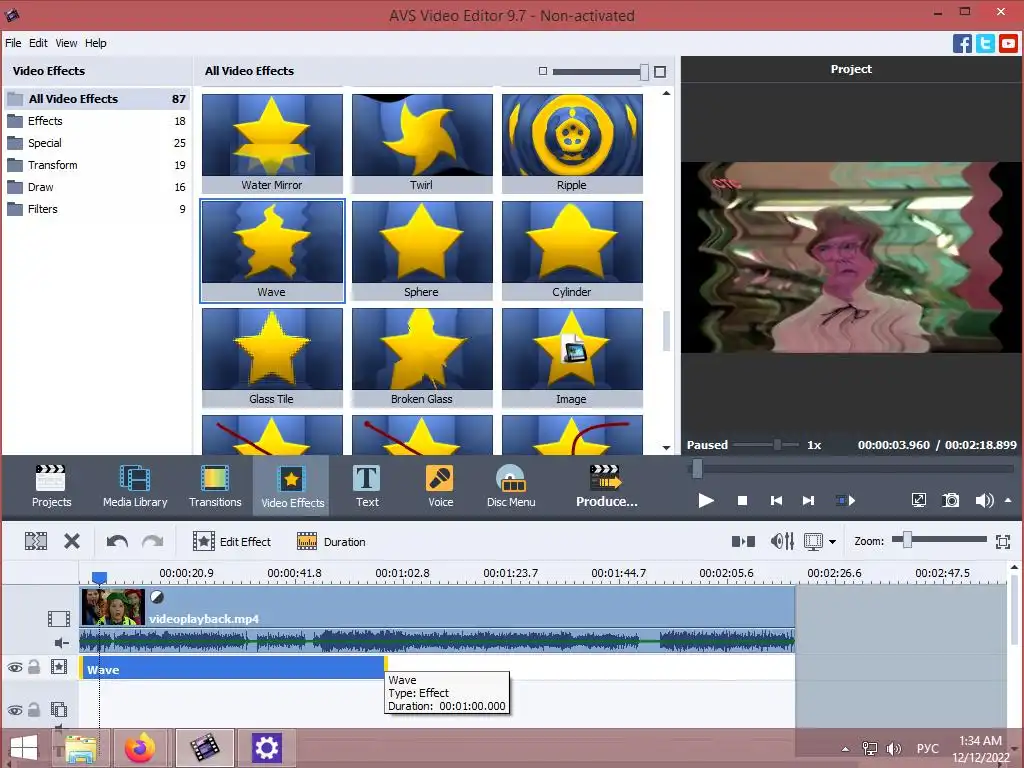Choose the Glass Tile effect

point(272,357)
